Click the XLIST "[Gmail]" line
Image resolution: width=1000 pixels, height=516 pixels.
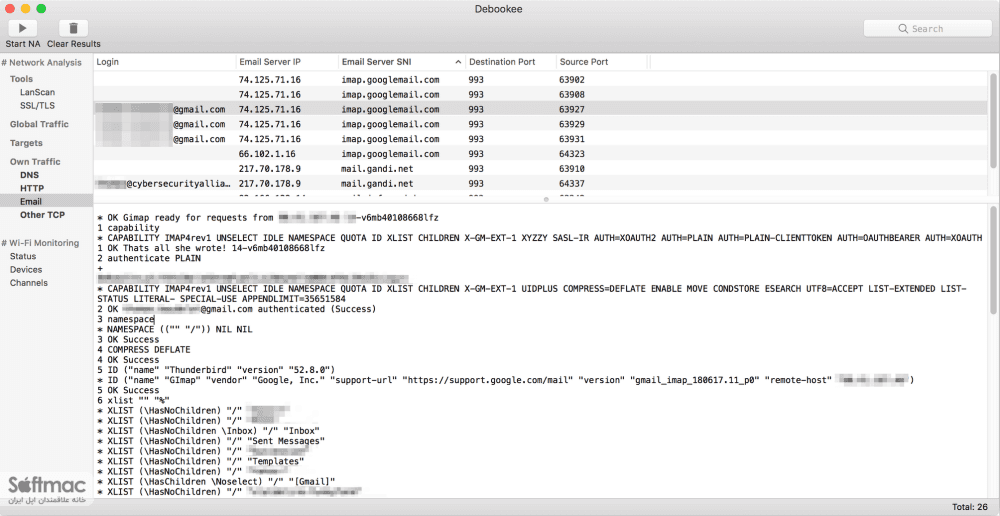(216, 481)
